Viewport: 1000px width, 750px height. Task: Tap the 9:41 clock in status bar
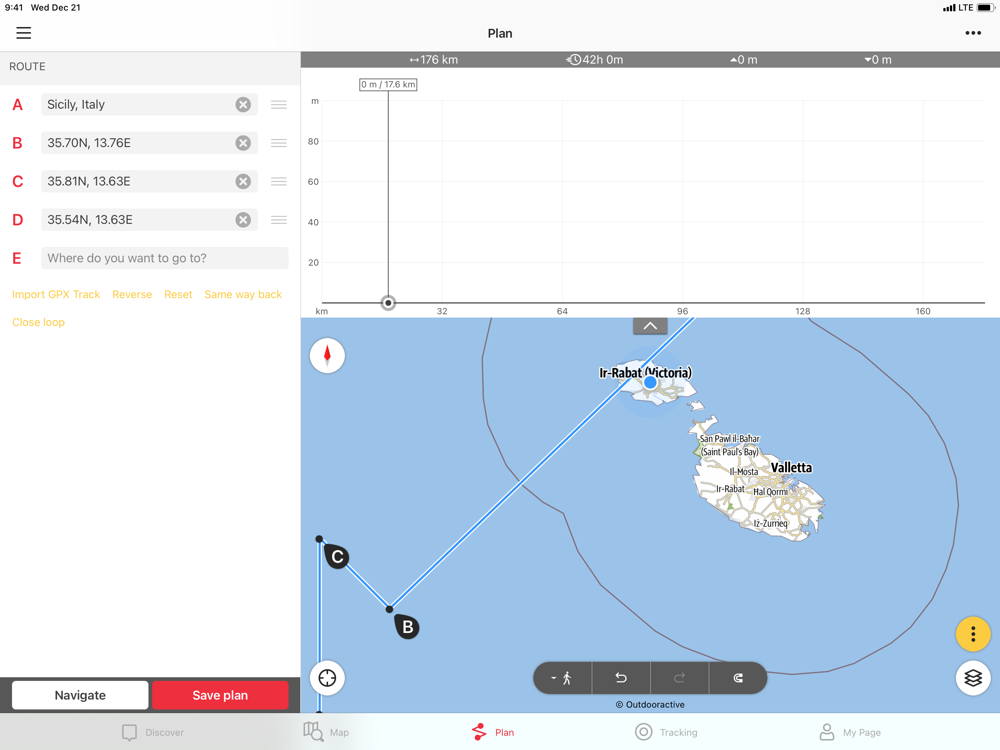pos(13,8)
